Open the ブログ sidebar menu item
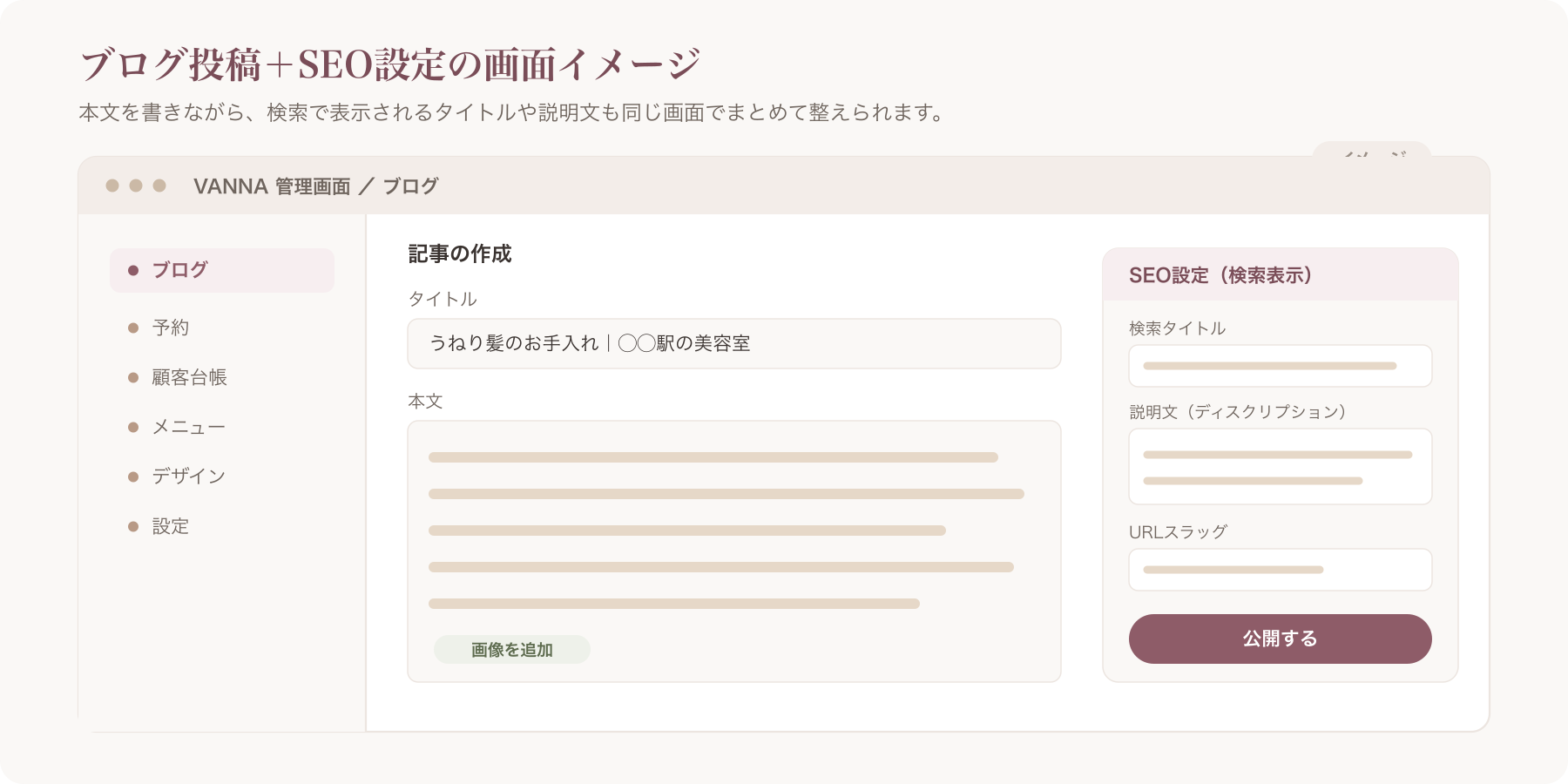This screenshot has width=1568, height=784. 222,270
